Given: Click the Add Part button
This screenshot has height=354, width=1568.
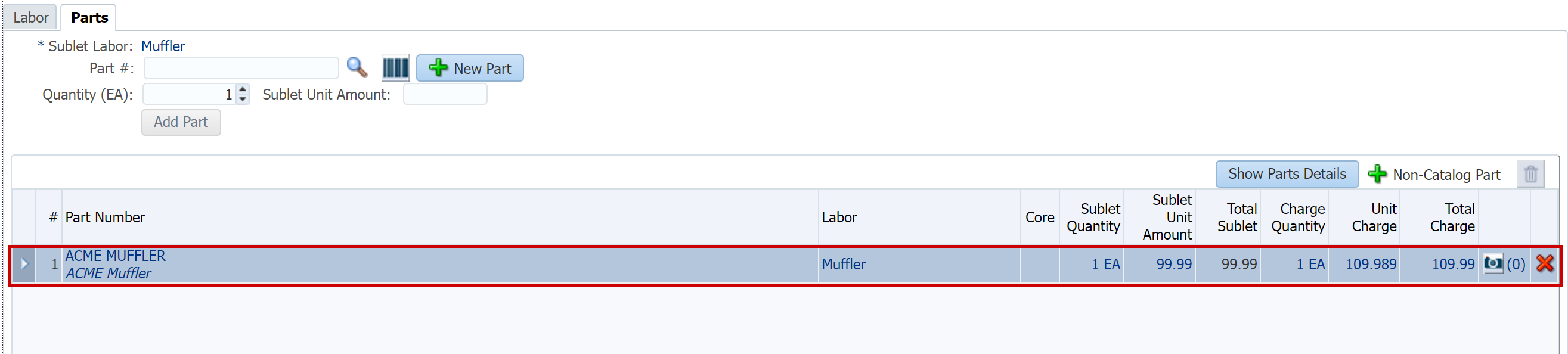Looking at the screenshot, I should pyautogui.click(x=181, y=122).
